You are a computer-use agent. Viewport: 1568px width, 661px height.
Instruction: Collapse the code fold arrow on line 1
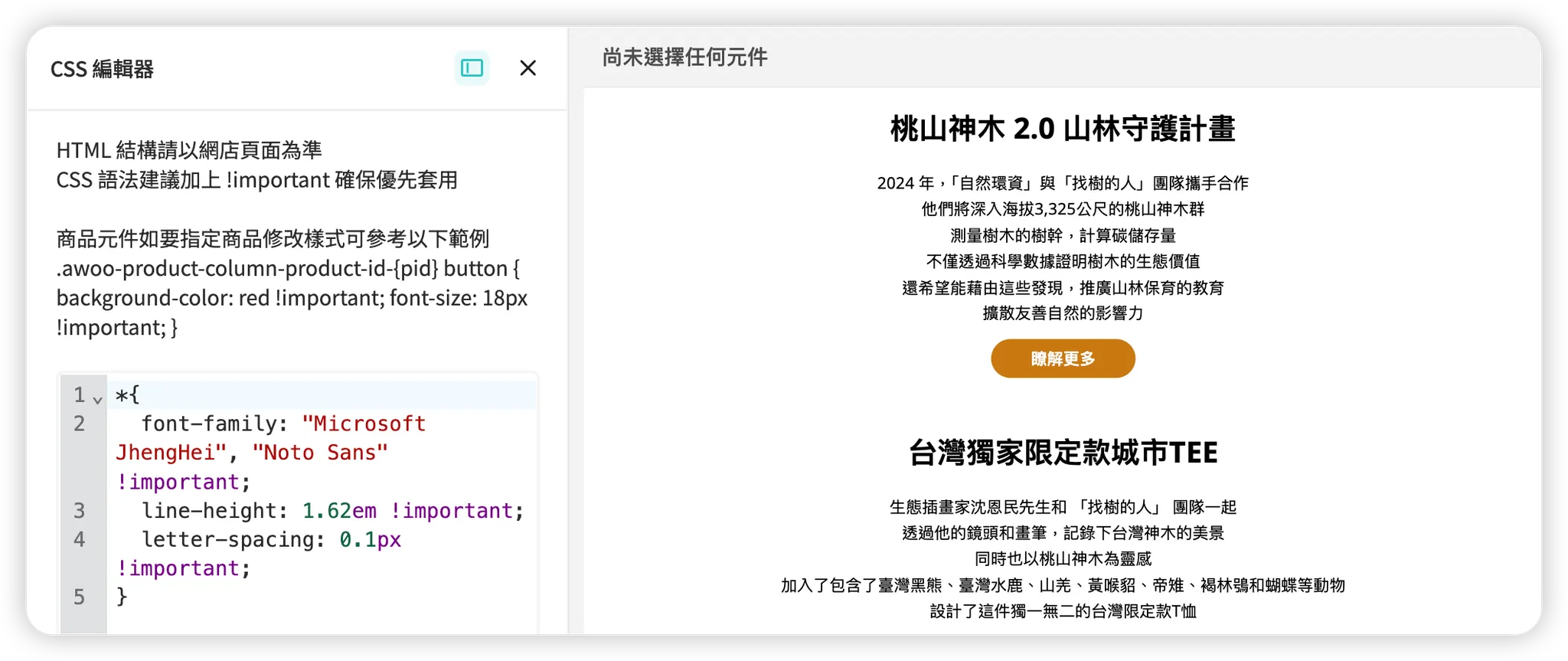(97, 399)
